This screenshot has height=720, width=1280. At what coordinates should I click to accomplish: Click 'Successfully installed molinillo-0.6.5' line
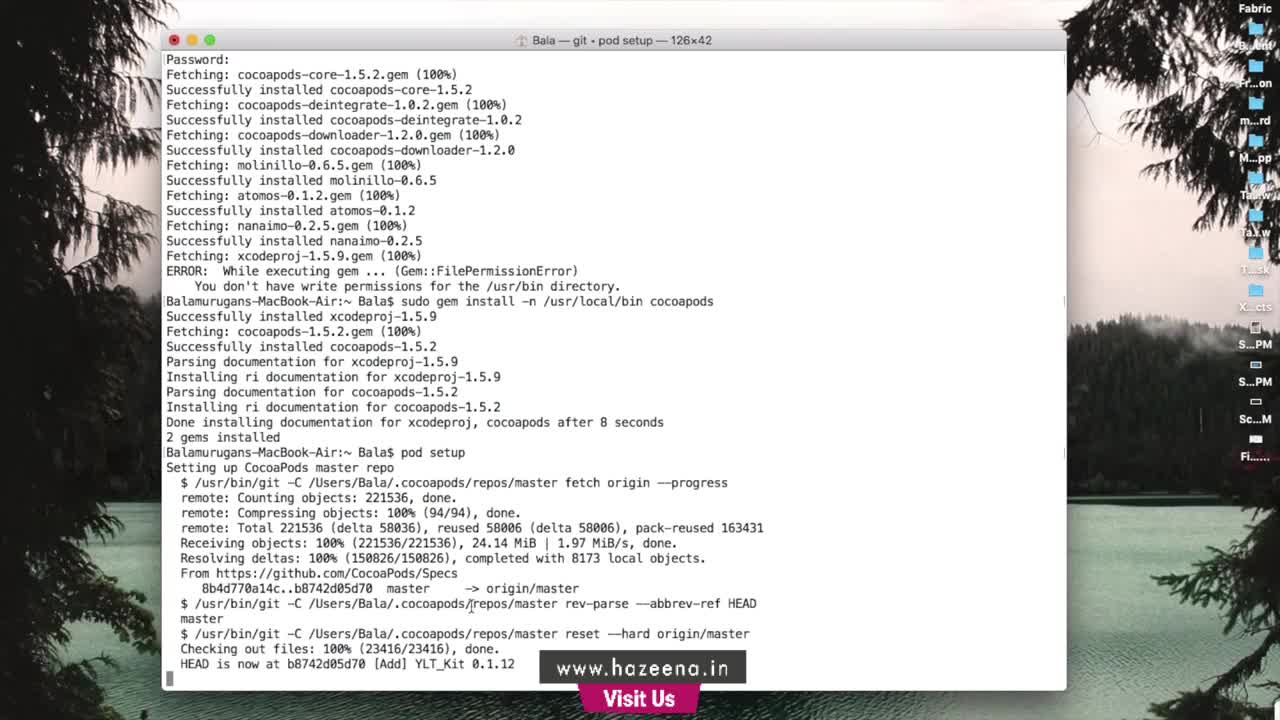(301, 181)
